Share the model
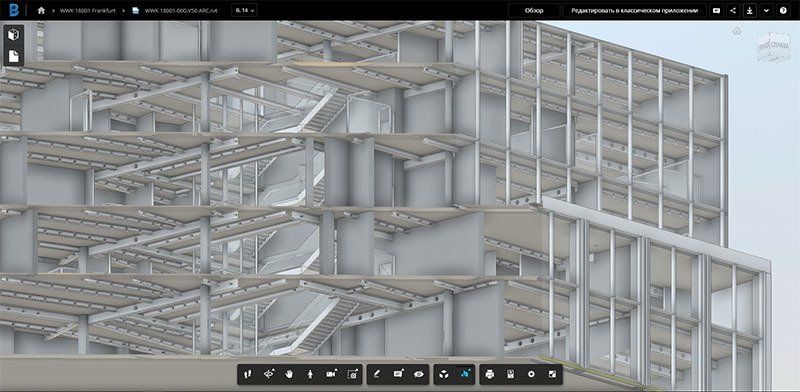 733,10
